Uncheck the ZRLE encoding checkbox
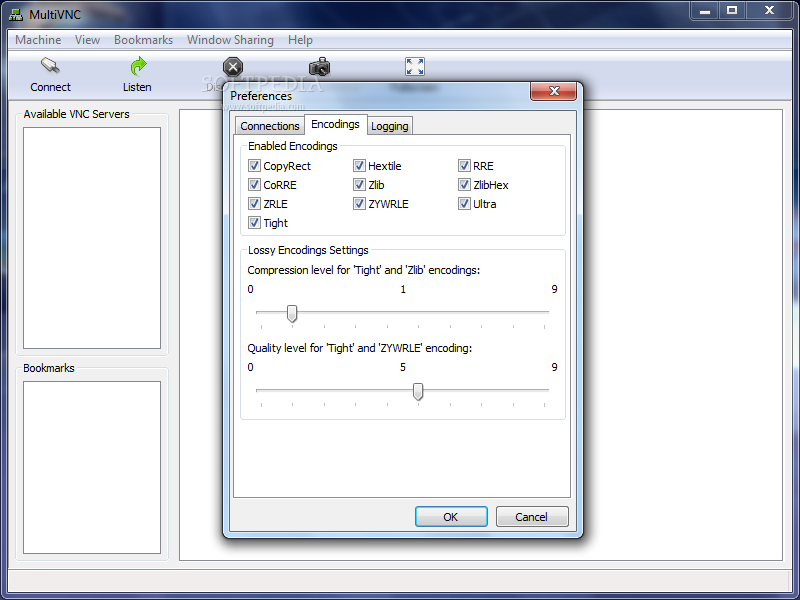Viewport: 800px width, 600px height. tap(254, 204)
